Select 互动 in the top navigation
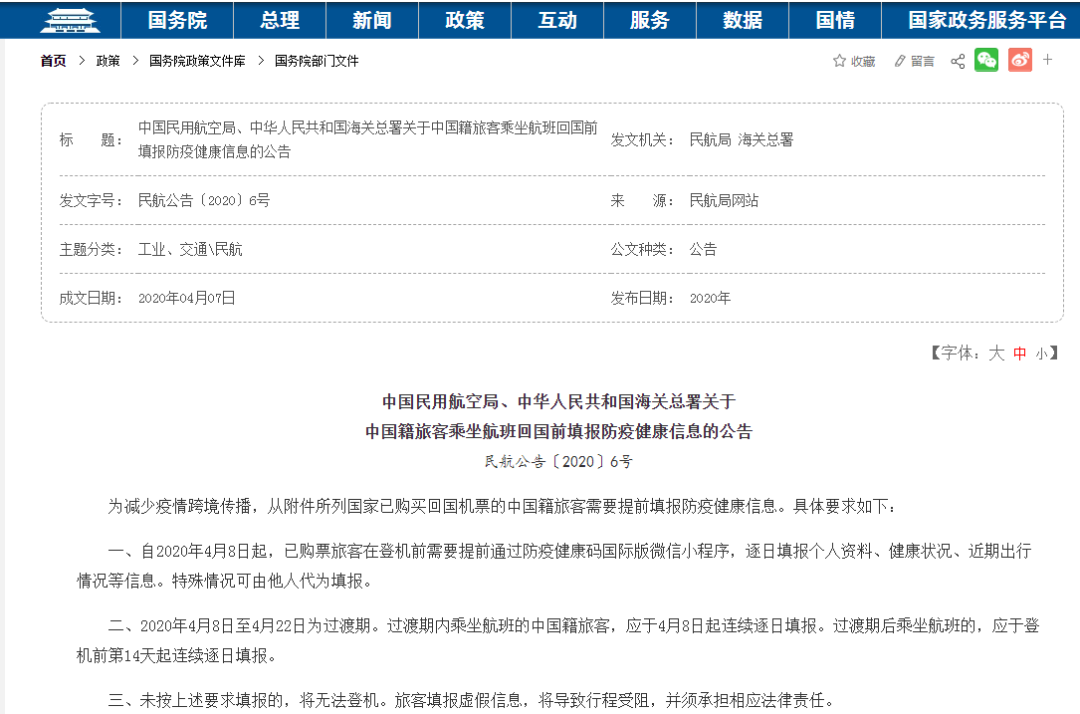The height and width of the screenshot is (714, 1080). [x=557, y=20]
